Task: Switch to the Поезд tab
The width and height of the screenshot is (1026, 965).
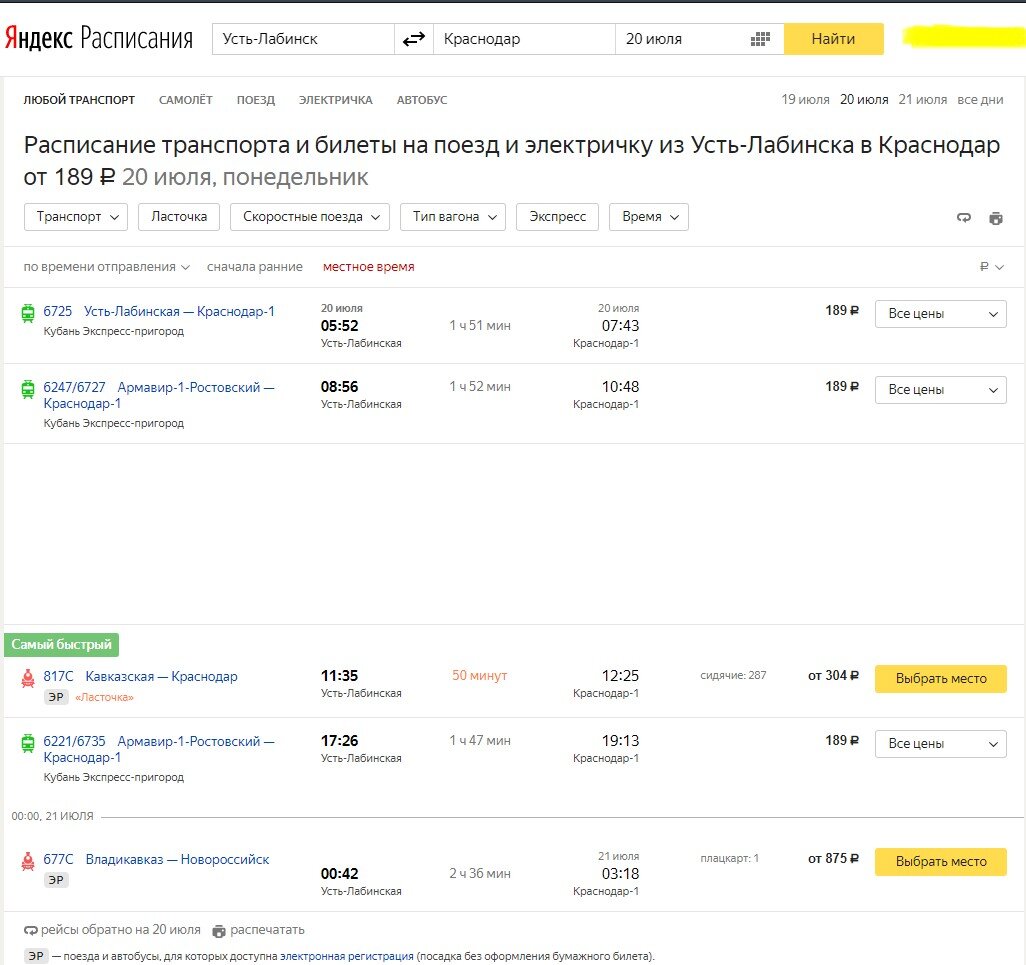Action: coord(256,100)
